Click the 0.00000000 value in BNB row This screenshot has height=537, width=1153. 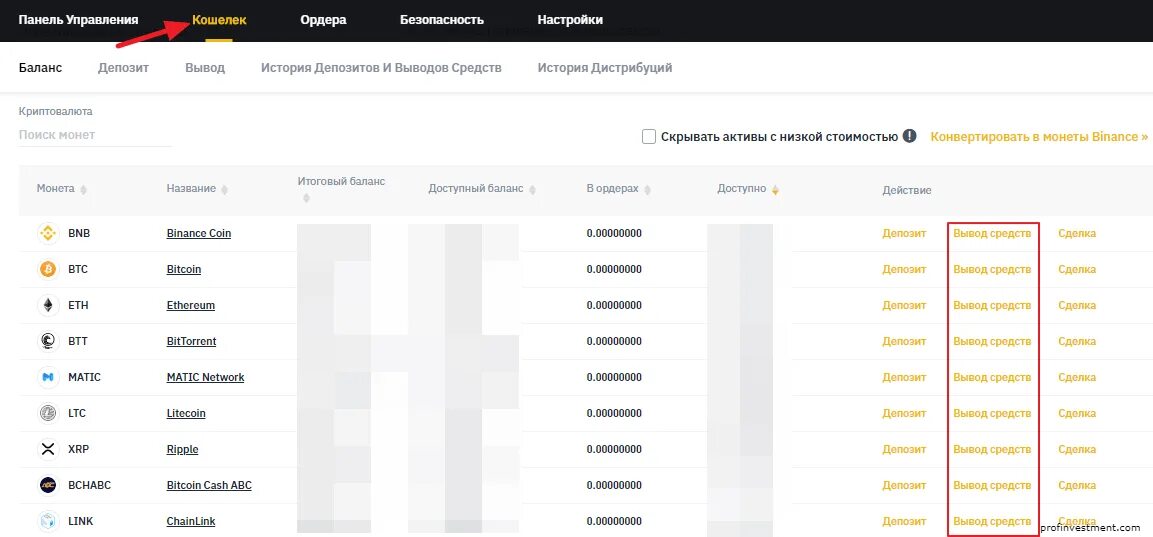pos(614,233)
